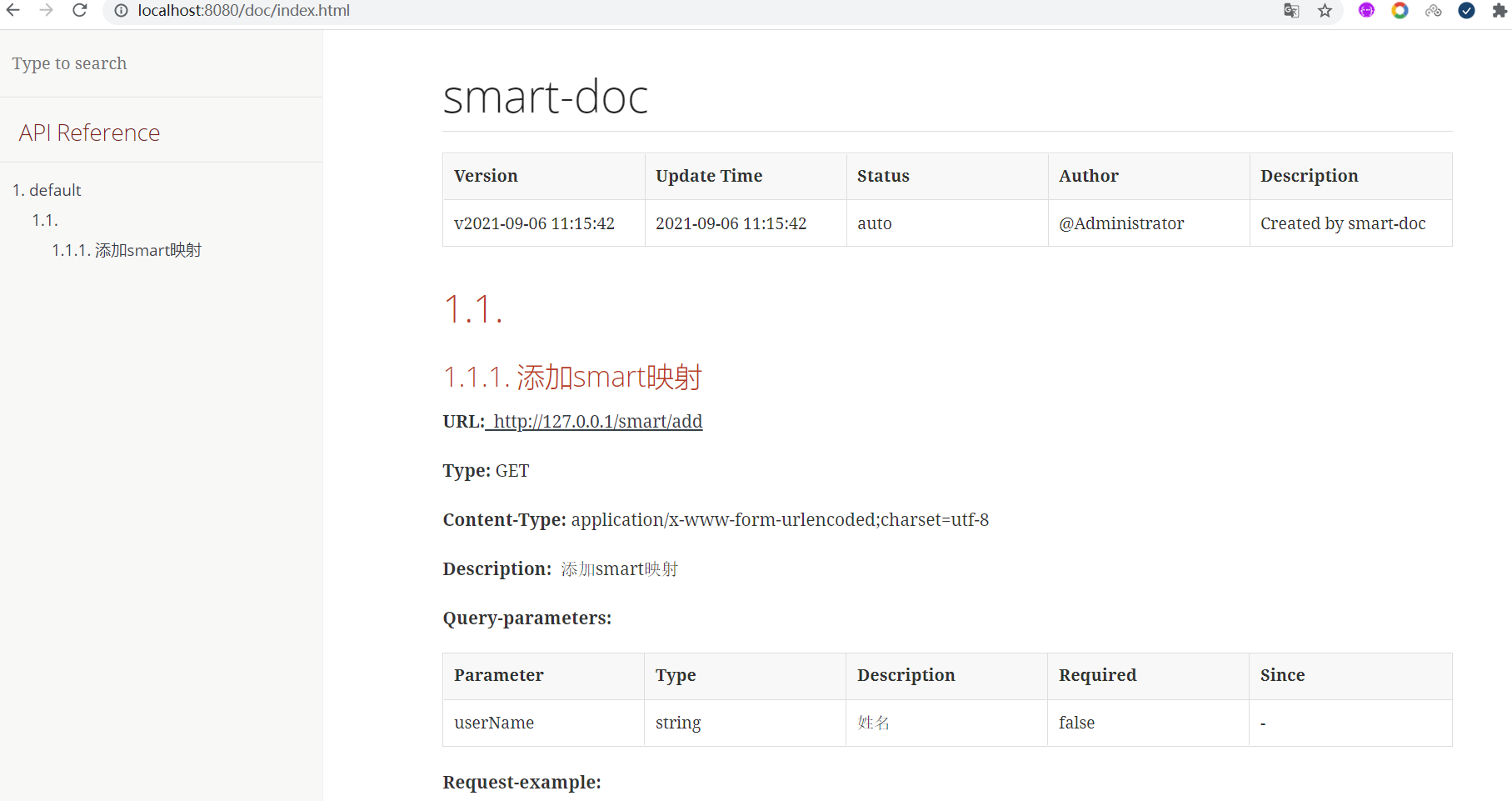The width and height of the screenshot is (1512, 801).
Task: Go back with the browser back arrow
Action: point(13,10)
